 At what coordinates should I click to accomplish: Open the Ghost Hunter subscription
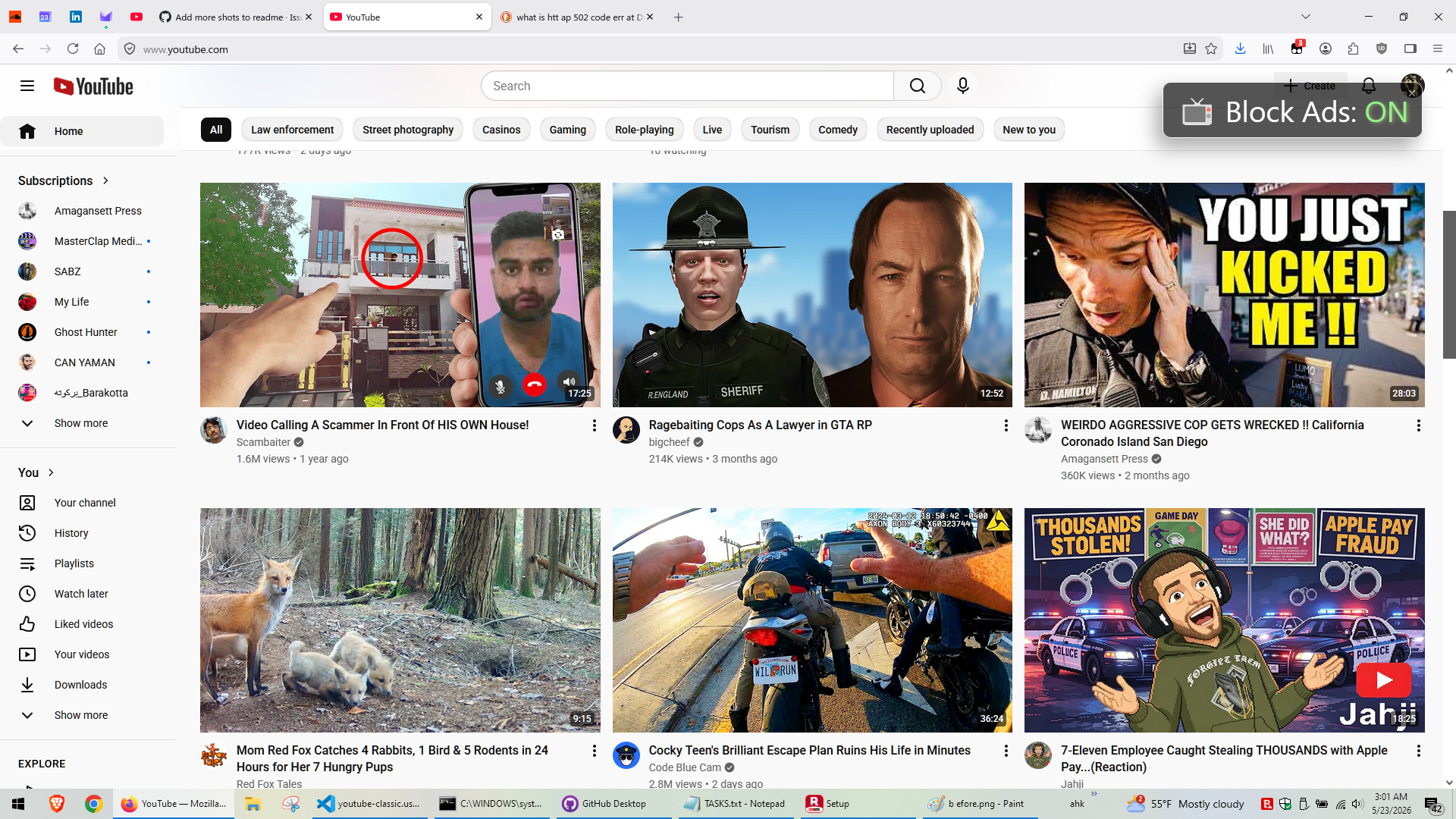[86, 332]
